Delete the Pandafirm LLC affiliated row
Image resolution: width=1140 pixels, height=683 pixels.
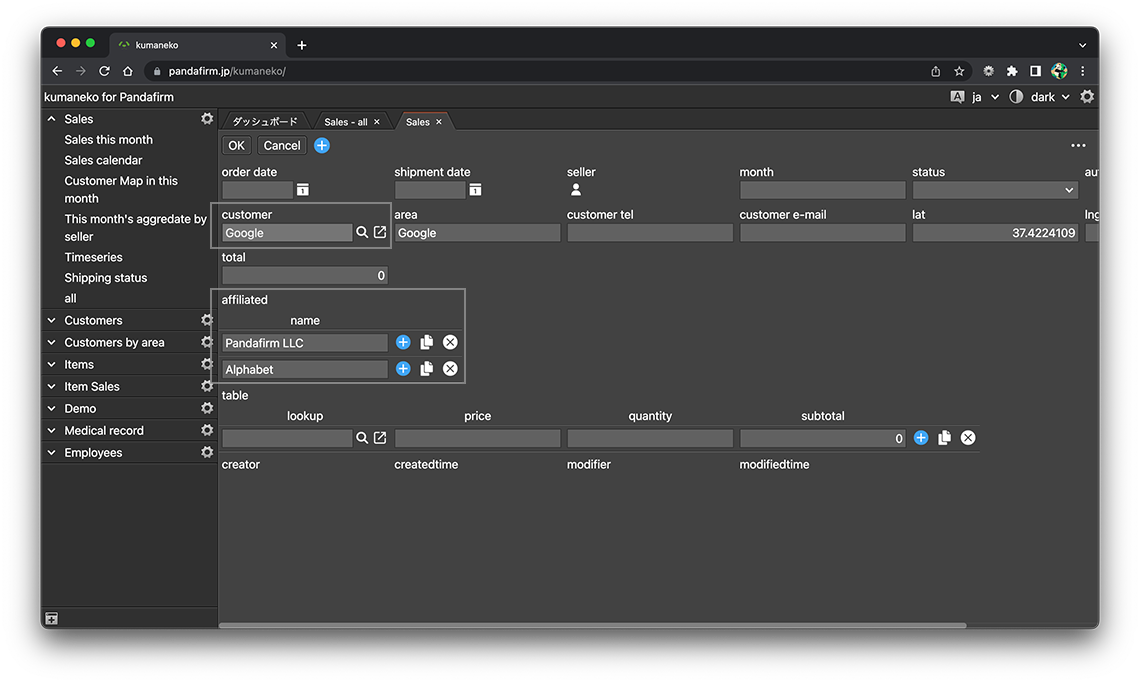450,343
